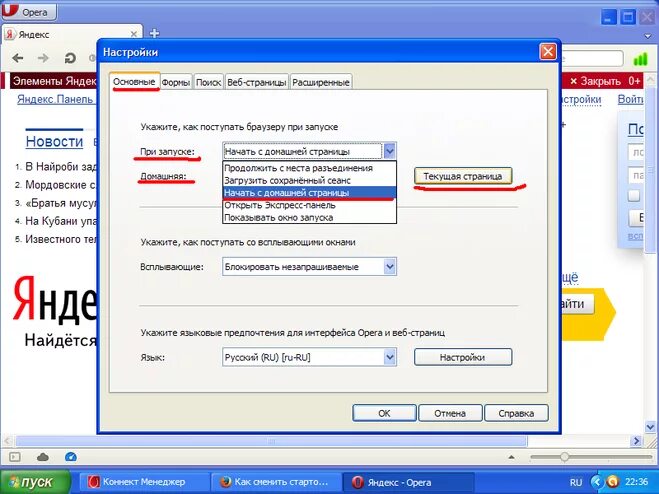Click the Текущая страница button

coord(463,176)
